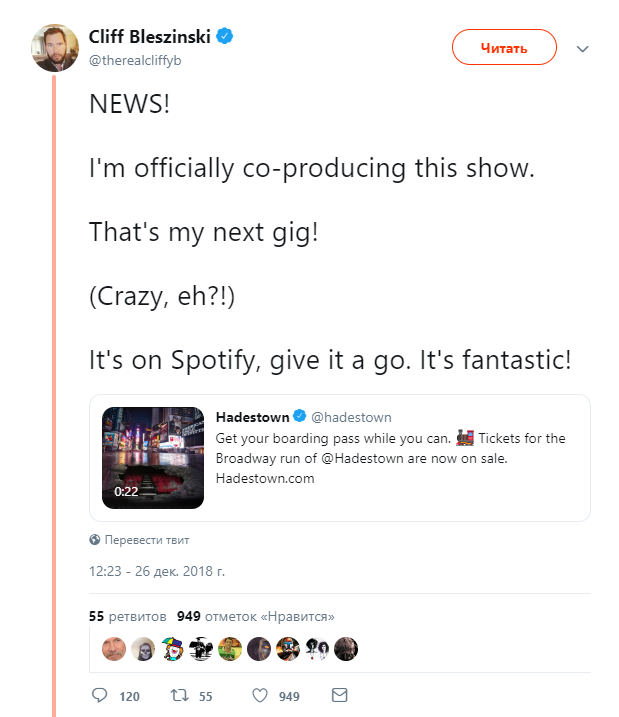The image size is (619, 717).
Task: Click Hadestown's verified badge in quoted tweet
Action: coord(299,416)
